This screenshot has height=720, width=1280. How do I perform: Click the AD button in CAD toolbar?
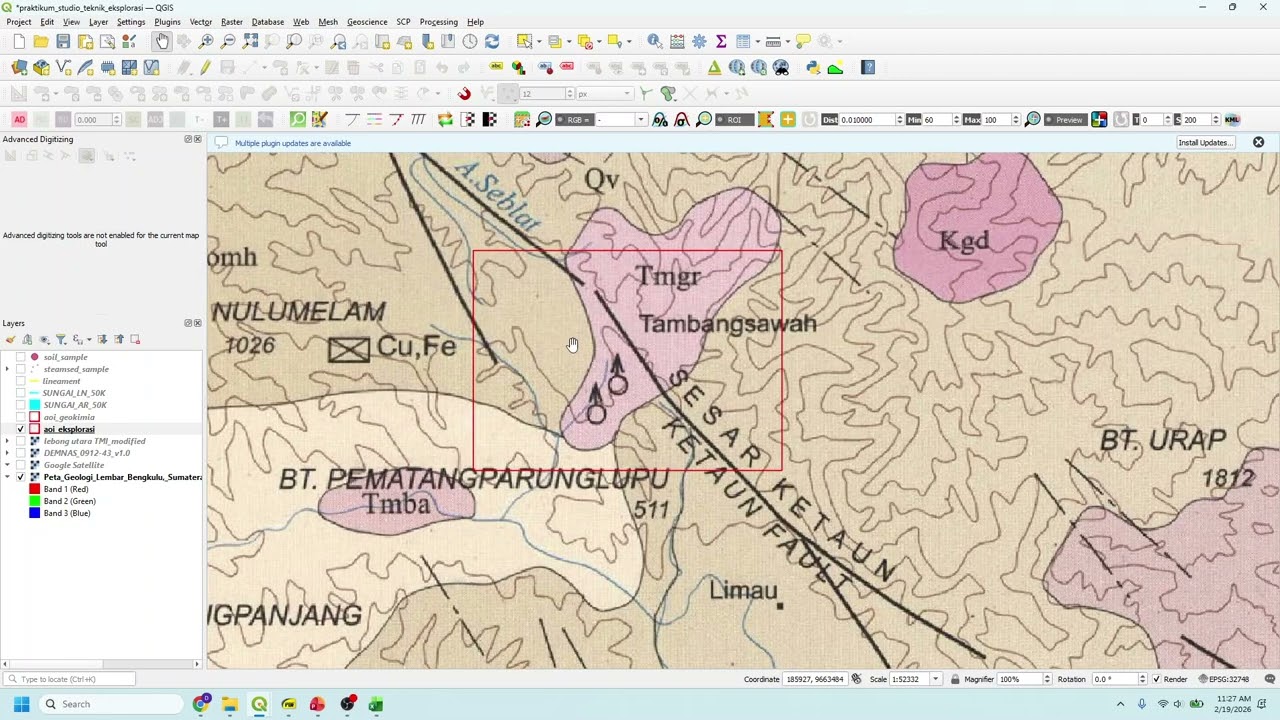point(19,119)
